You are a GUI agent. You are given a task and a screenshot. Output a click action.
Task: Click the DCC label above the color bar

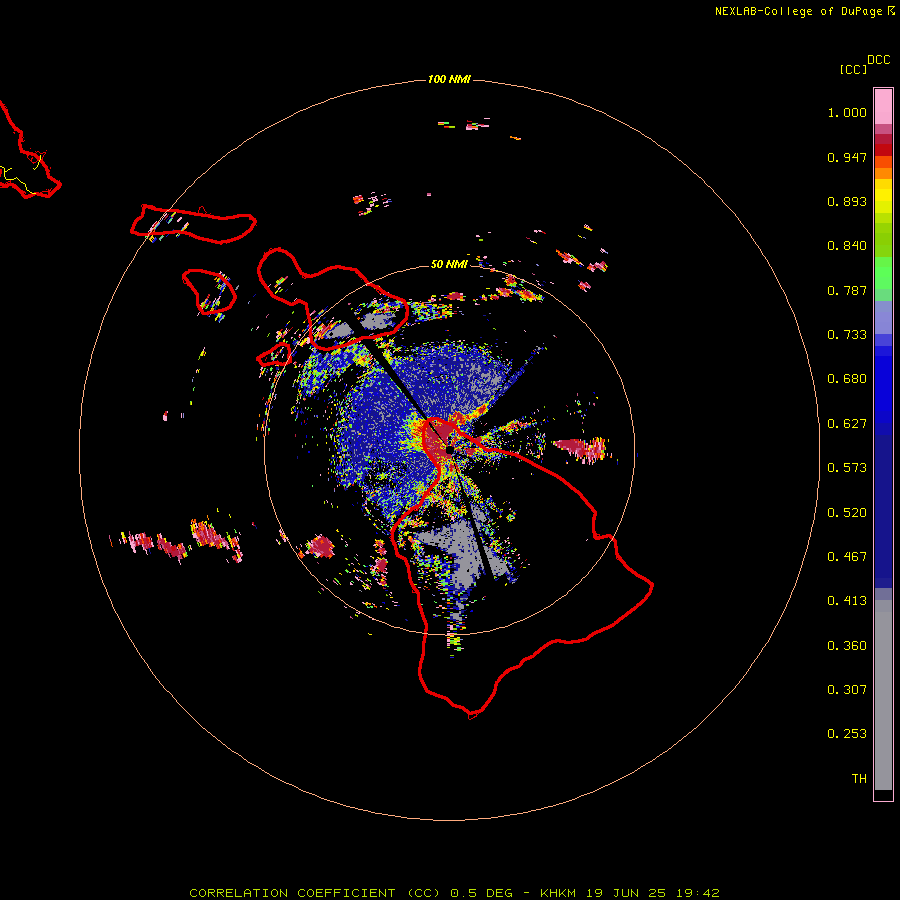(879, 60)
